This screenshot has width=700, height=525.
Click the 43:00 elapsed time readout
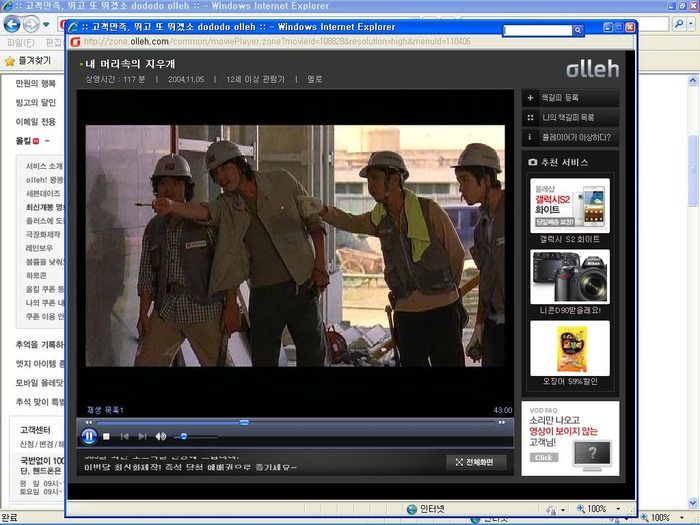pos(503,410)
